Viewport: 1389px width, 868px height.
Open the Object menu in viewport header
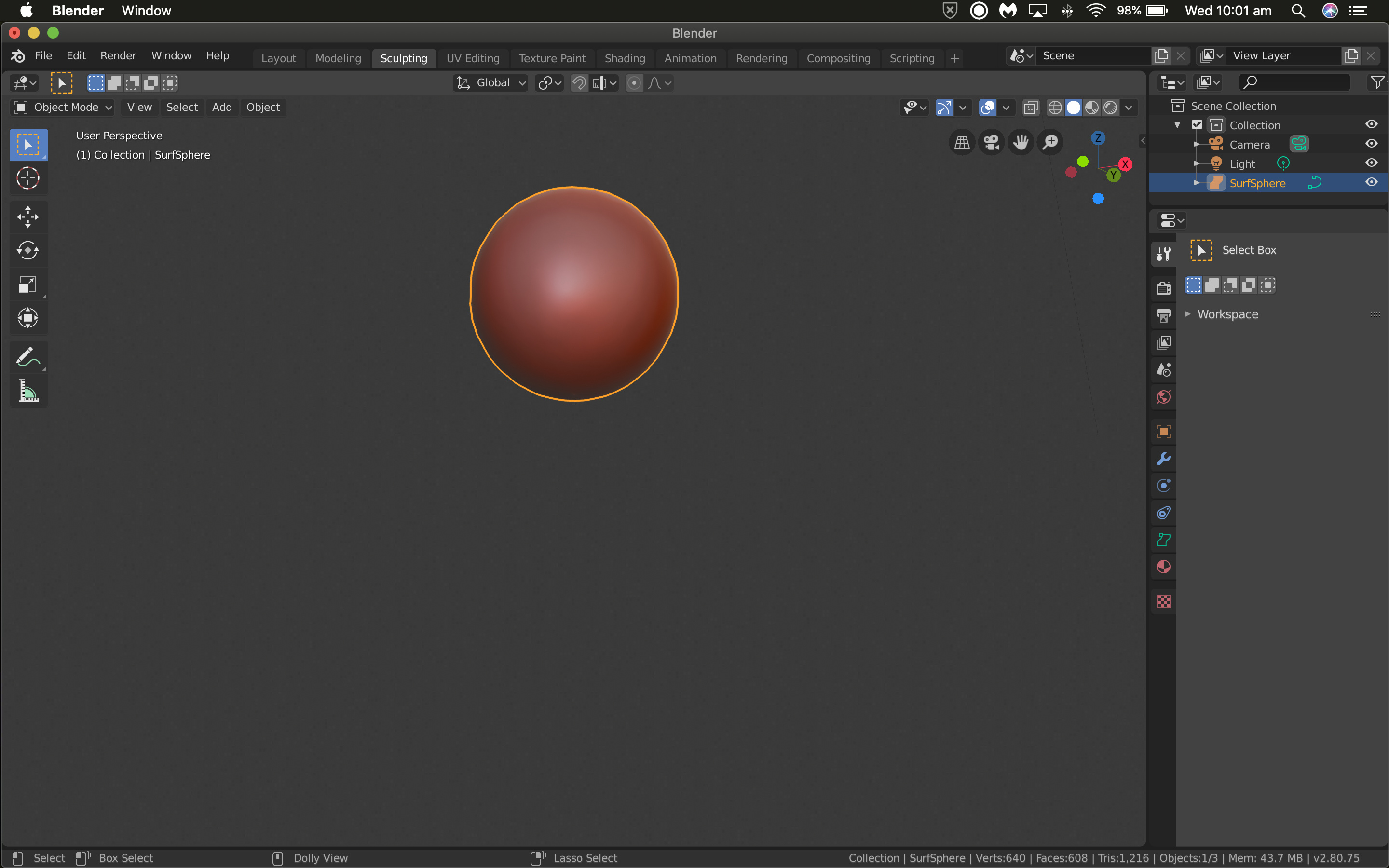263,108
